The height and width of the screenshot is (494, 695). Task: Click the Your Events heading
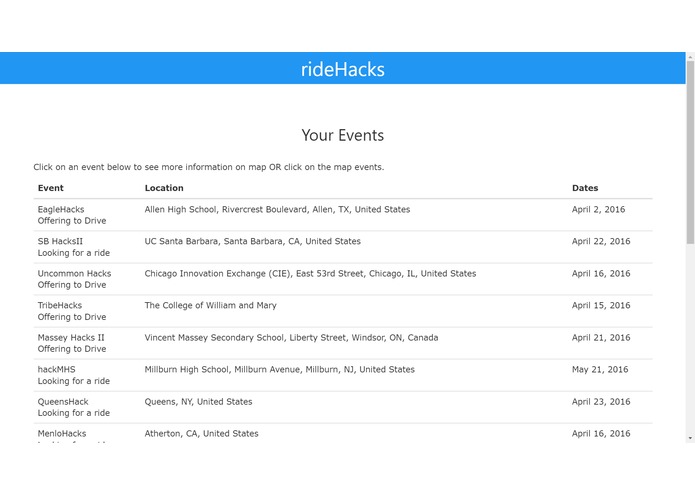[343, 135]
